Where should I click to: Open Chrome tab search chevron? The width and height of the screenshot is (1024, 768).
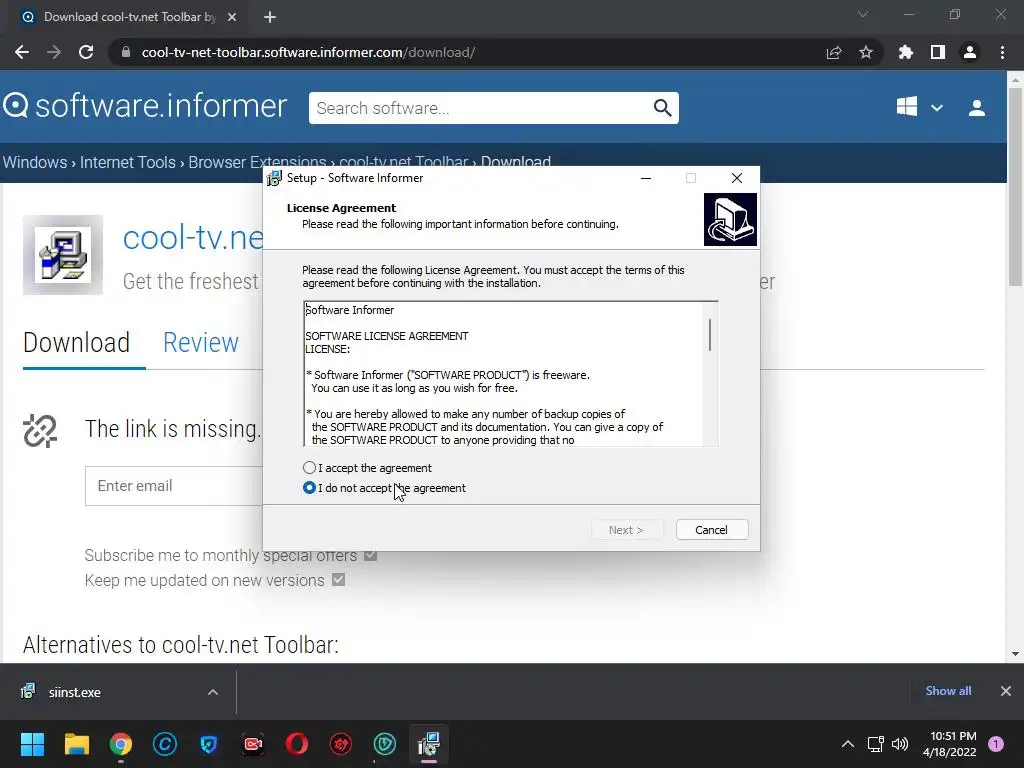[863, 14]
